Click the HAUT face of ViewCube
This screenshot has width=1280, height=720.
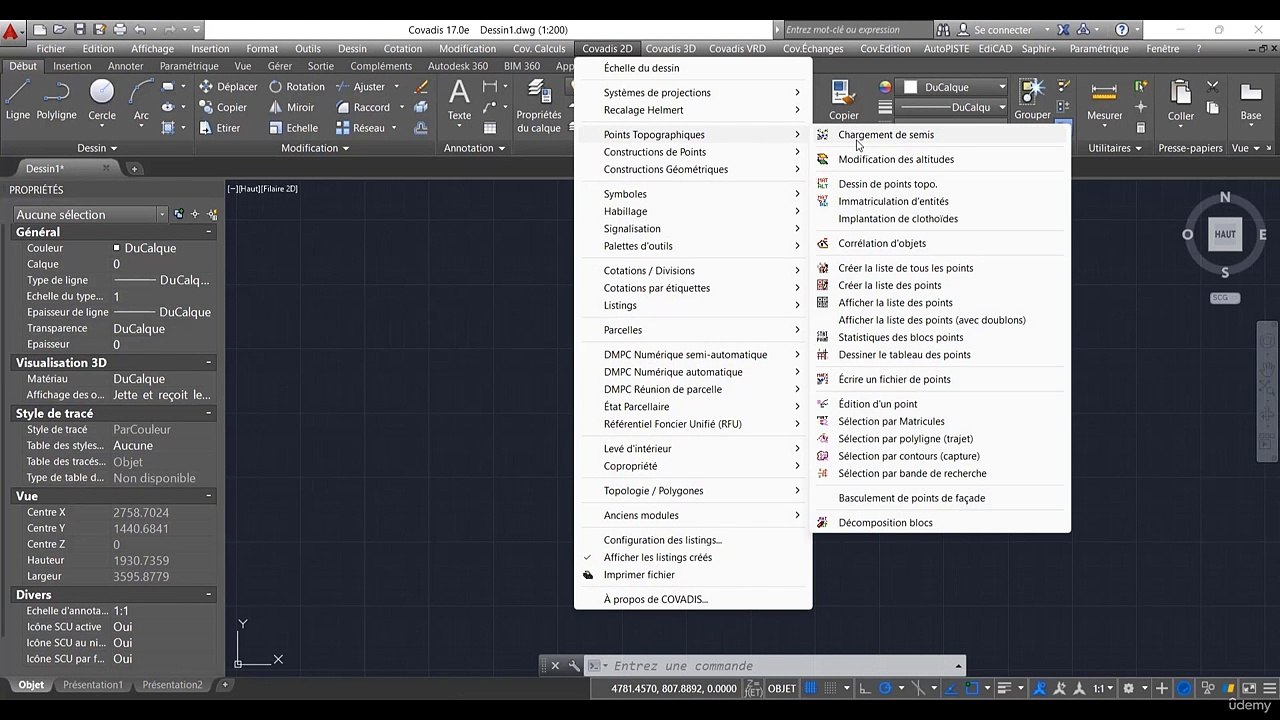(x=1225, y=234)
